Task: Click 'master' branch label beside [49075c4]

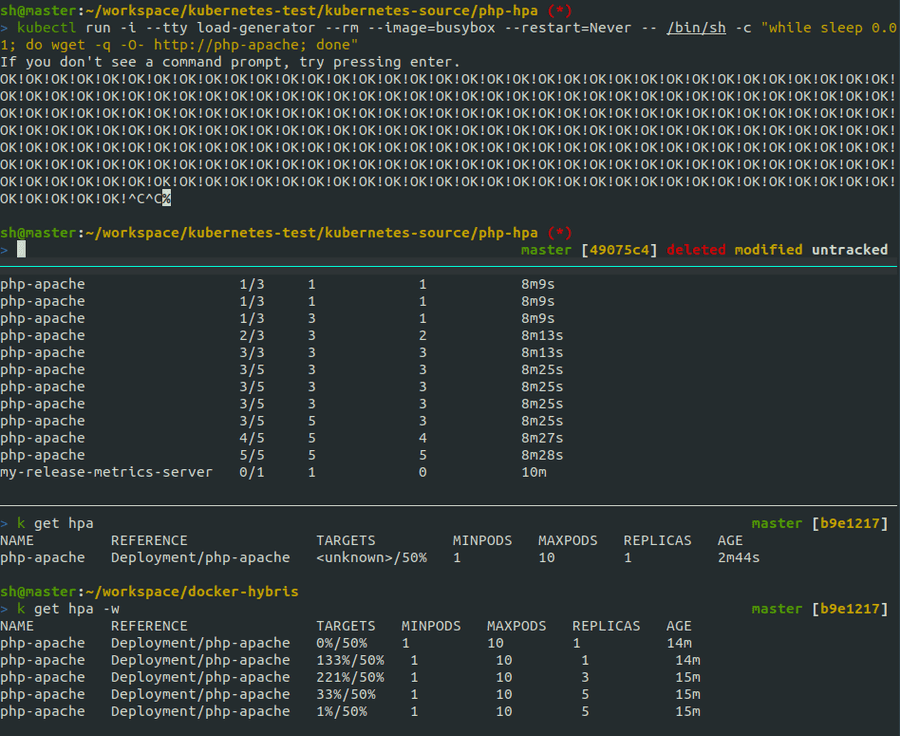Action: 546,250
